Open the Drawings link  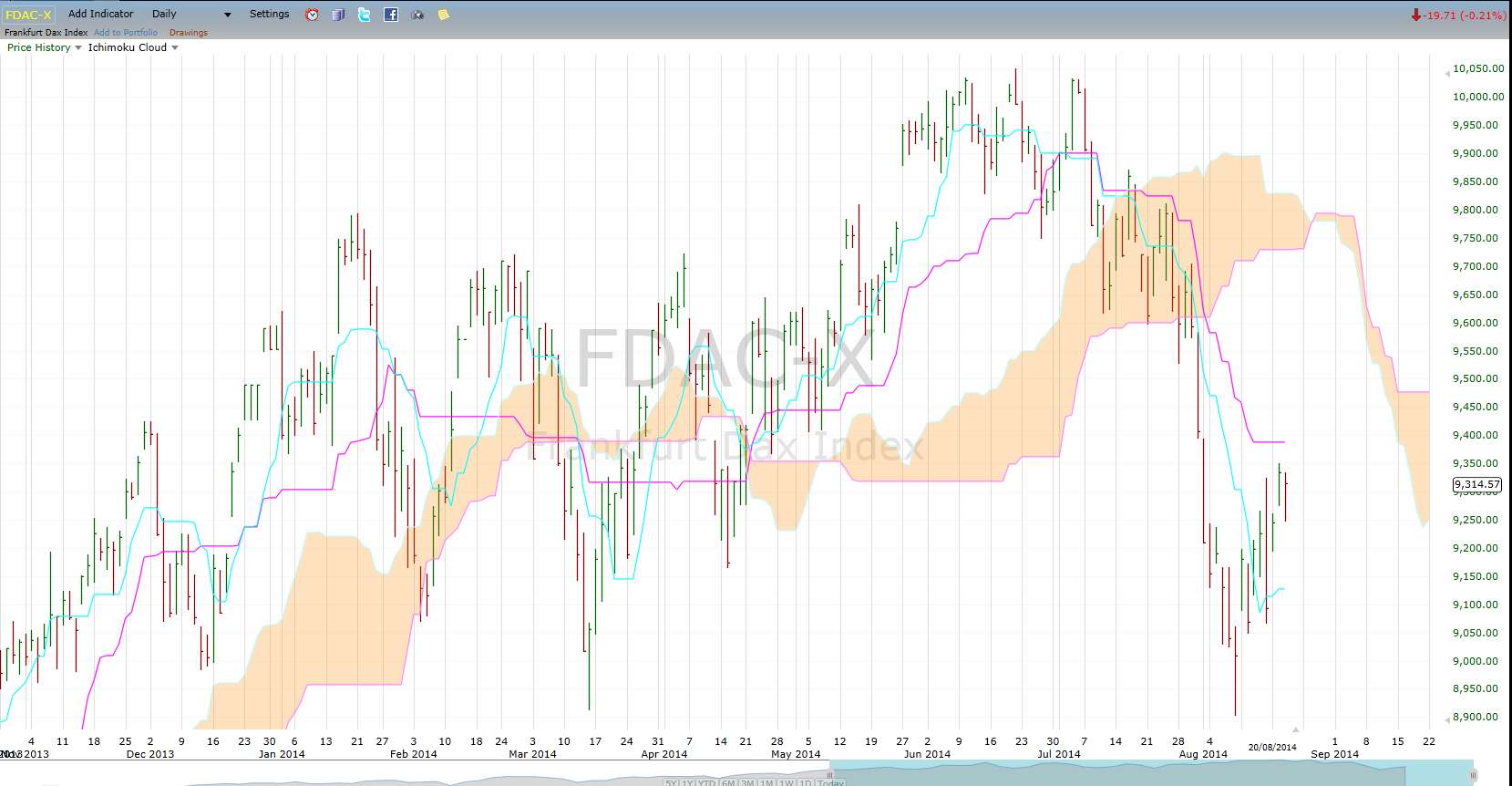point(189,32)
